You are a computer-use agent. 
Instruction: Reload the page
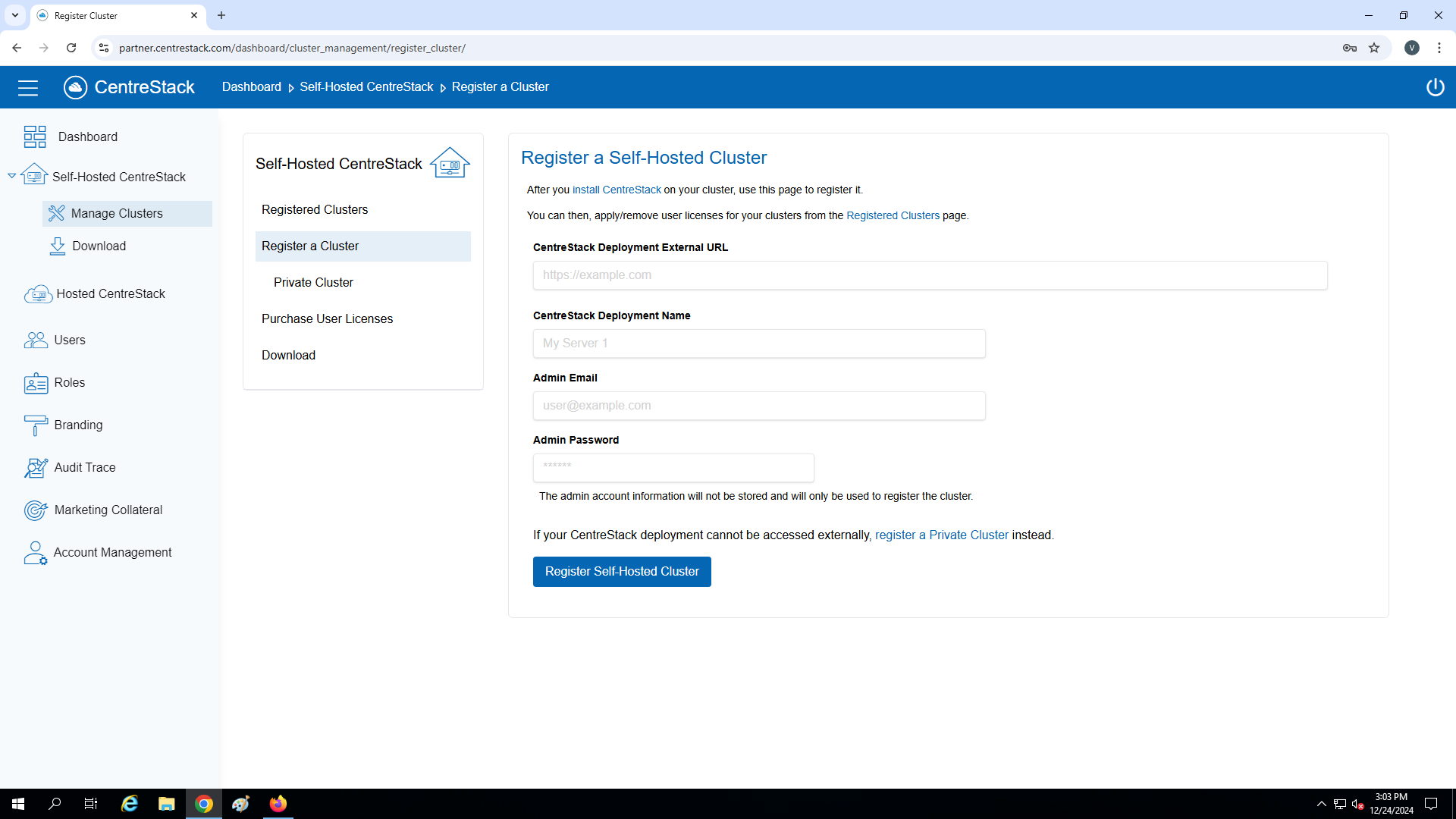[x=71, y=48]
